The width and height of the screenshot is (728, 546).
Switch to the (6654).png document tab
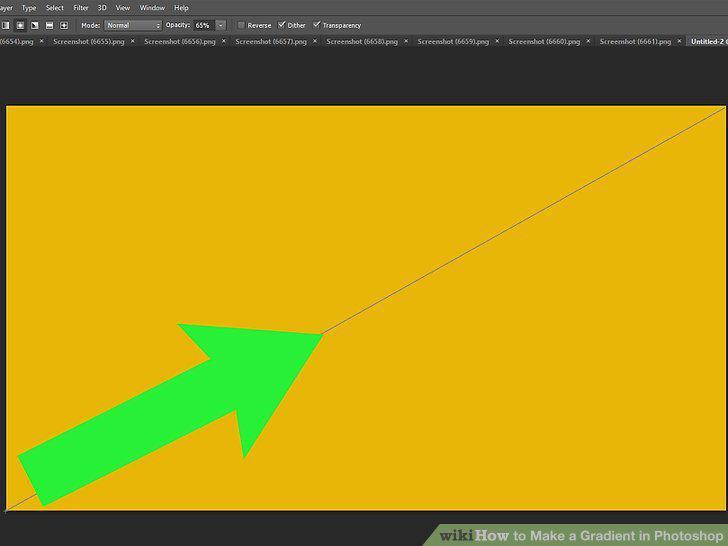coord(17,41)
